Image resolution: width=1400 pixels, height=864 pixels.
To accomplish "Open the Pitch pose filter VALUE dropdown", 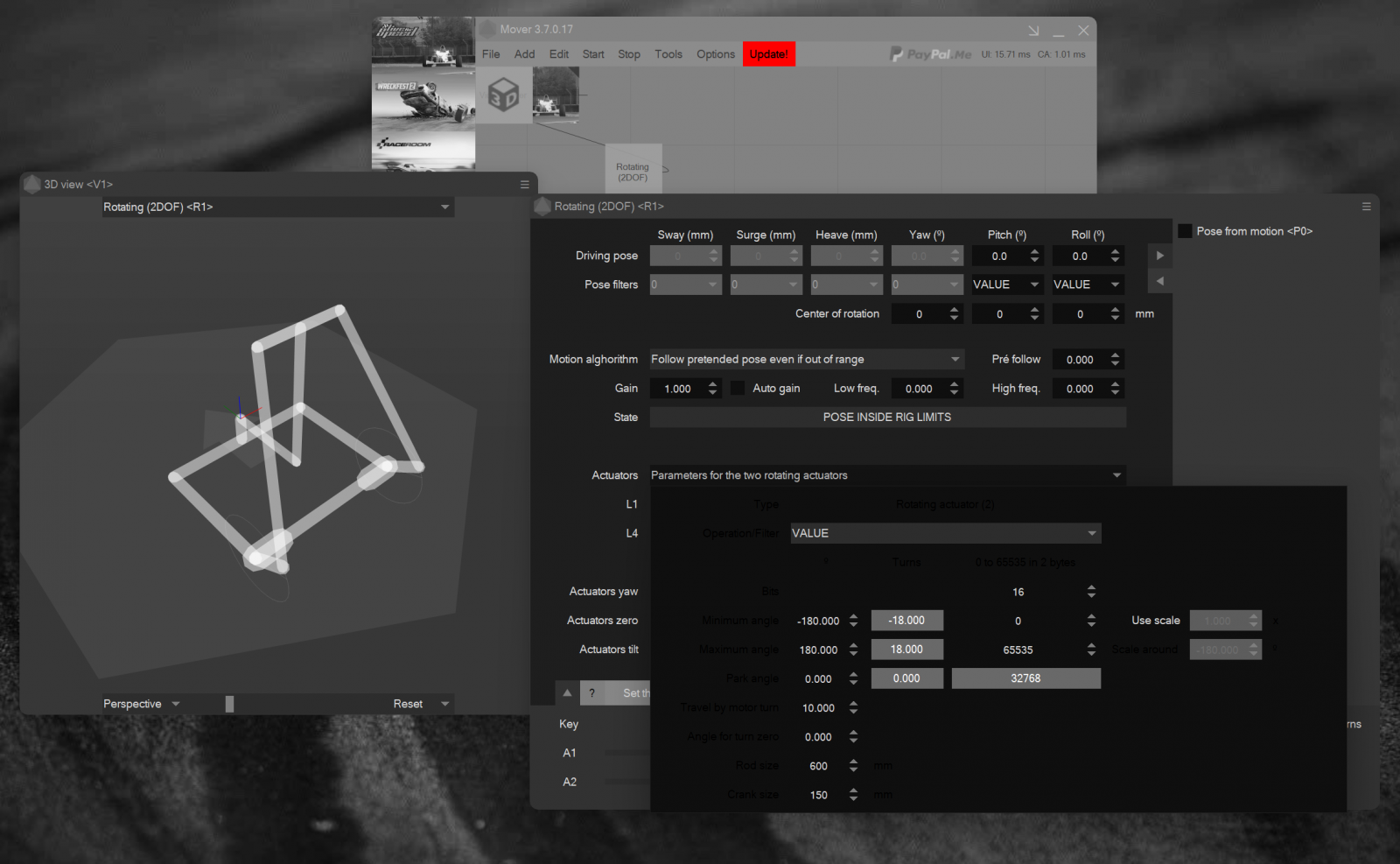I will tap(1006, 284).
